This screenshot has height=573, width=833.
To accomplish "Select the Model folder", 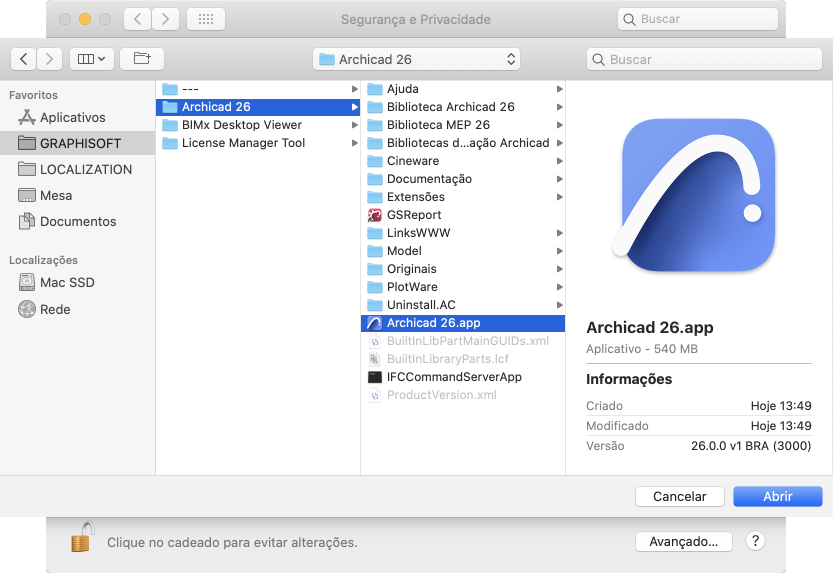I will 462,251.
